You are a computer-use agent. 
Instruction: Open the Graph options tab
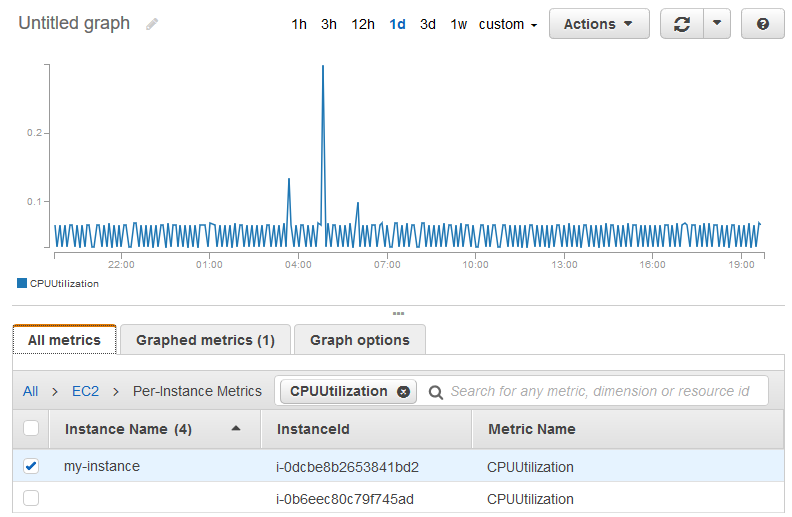359,340
